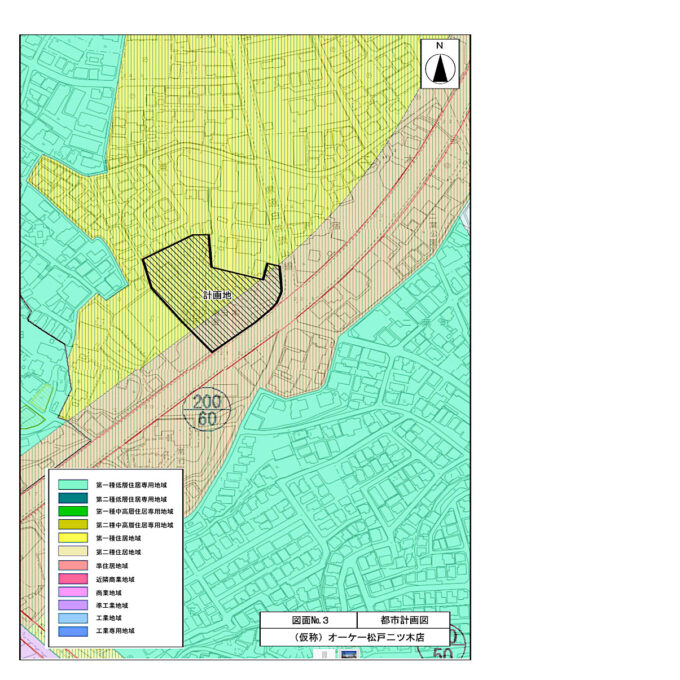The width and height of the screenshot is (680, 680).
Task: Click the partially visible 50 circle marker
Action: point(442,644)
